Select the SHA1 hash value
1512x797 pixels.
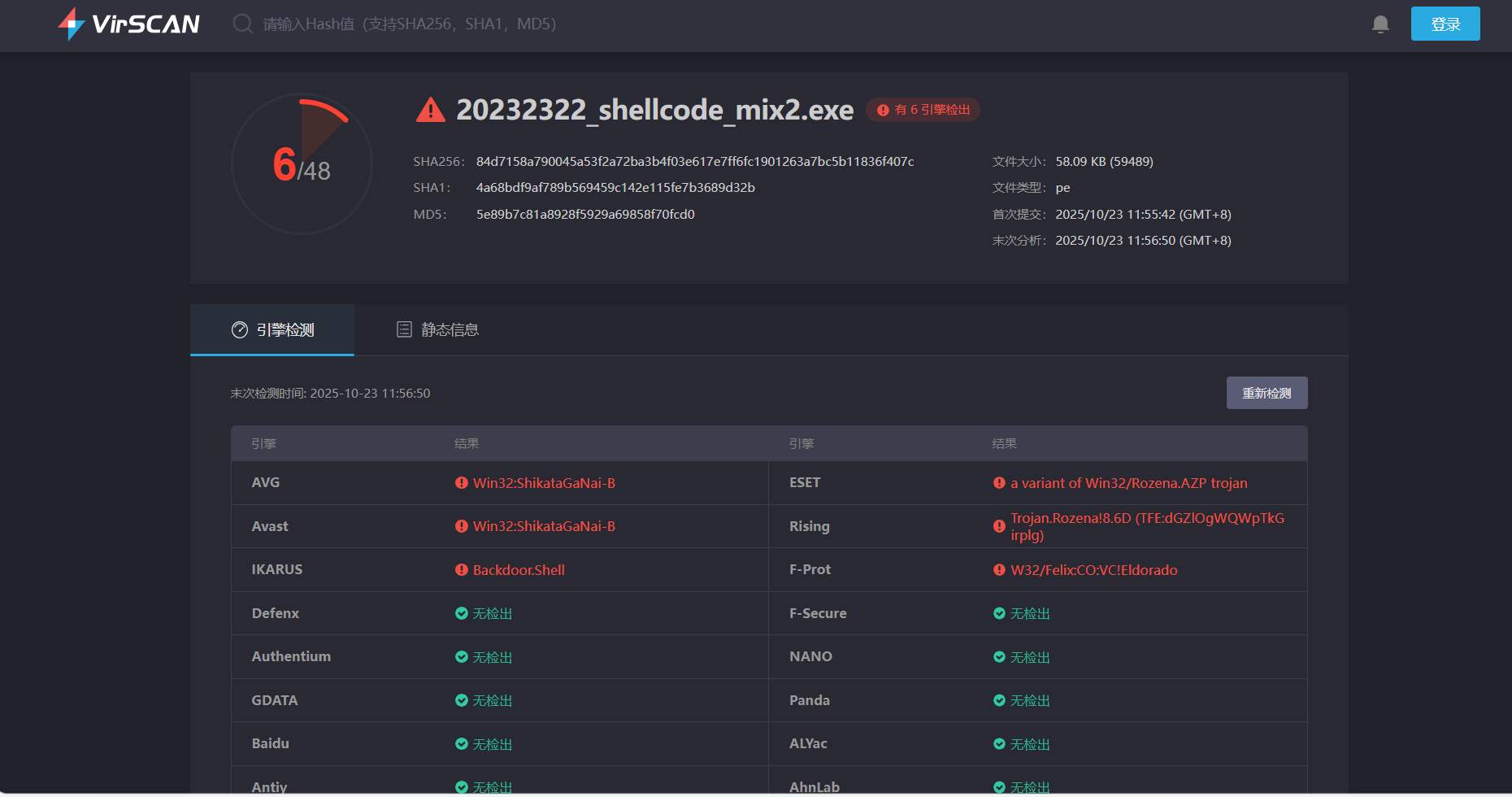pos(615,188)
